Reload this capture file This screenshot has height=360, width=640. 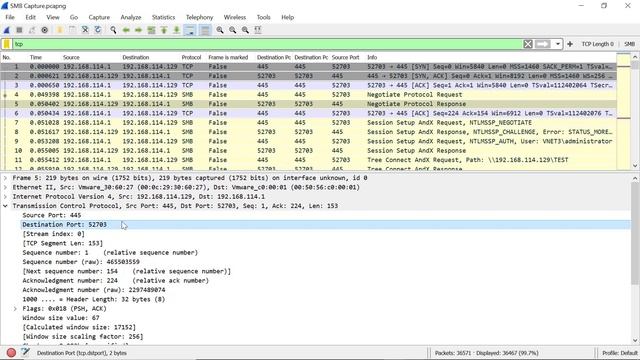coord(98,30)
